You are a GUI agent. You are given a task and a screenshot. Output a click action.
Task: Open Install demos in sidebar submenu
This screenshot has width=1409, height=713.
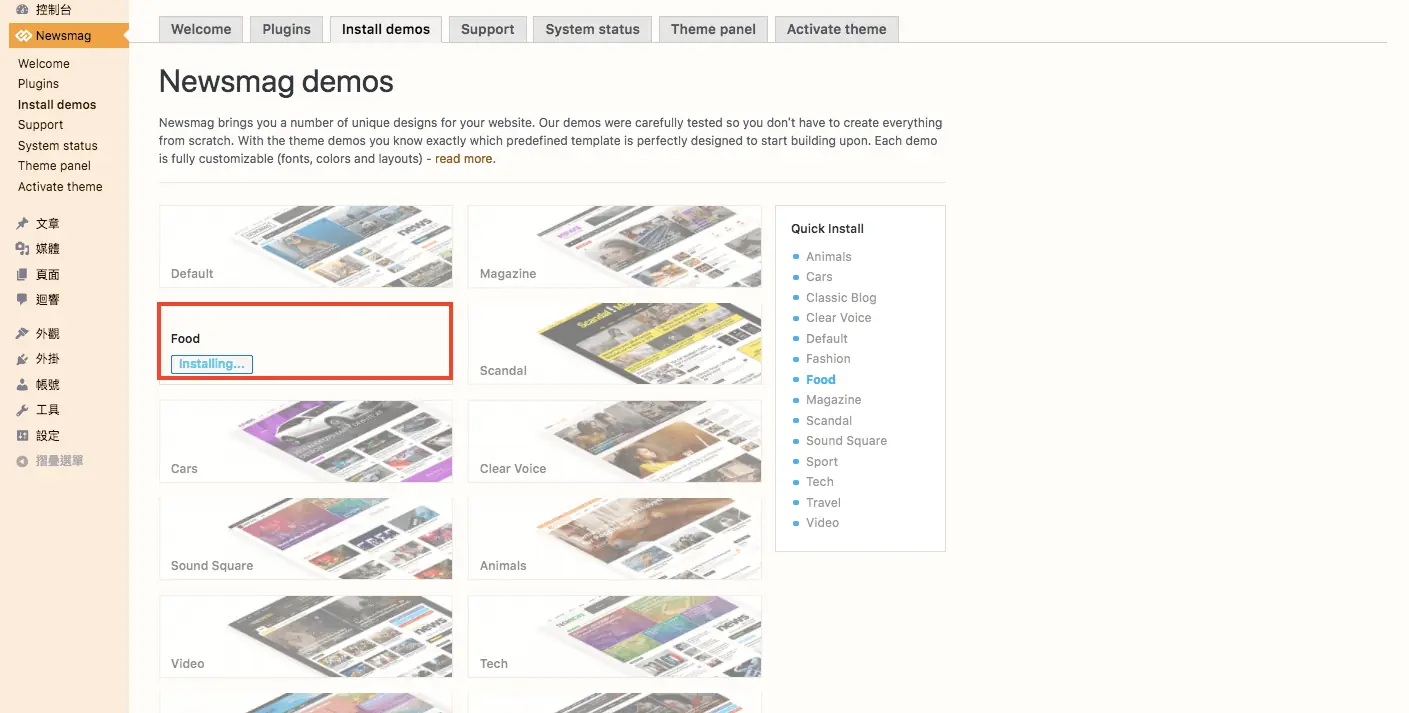[x=57, y=105]
